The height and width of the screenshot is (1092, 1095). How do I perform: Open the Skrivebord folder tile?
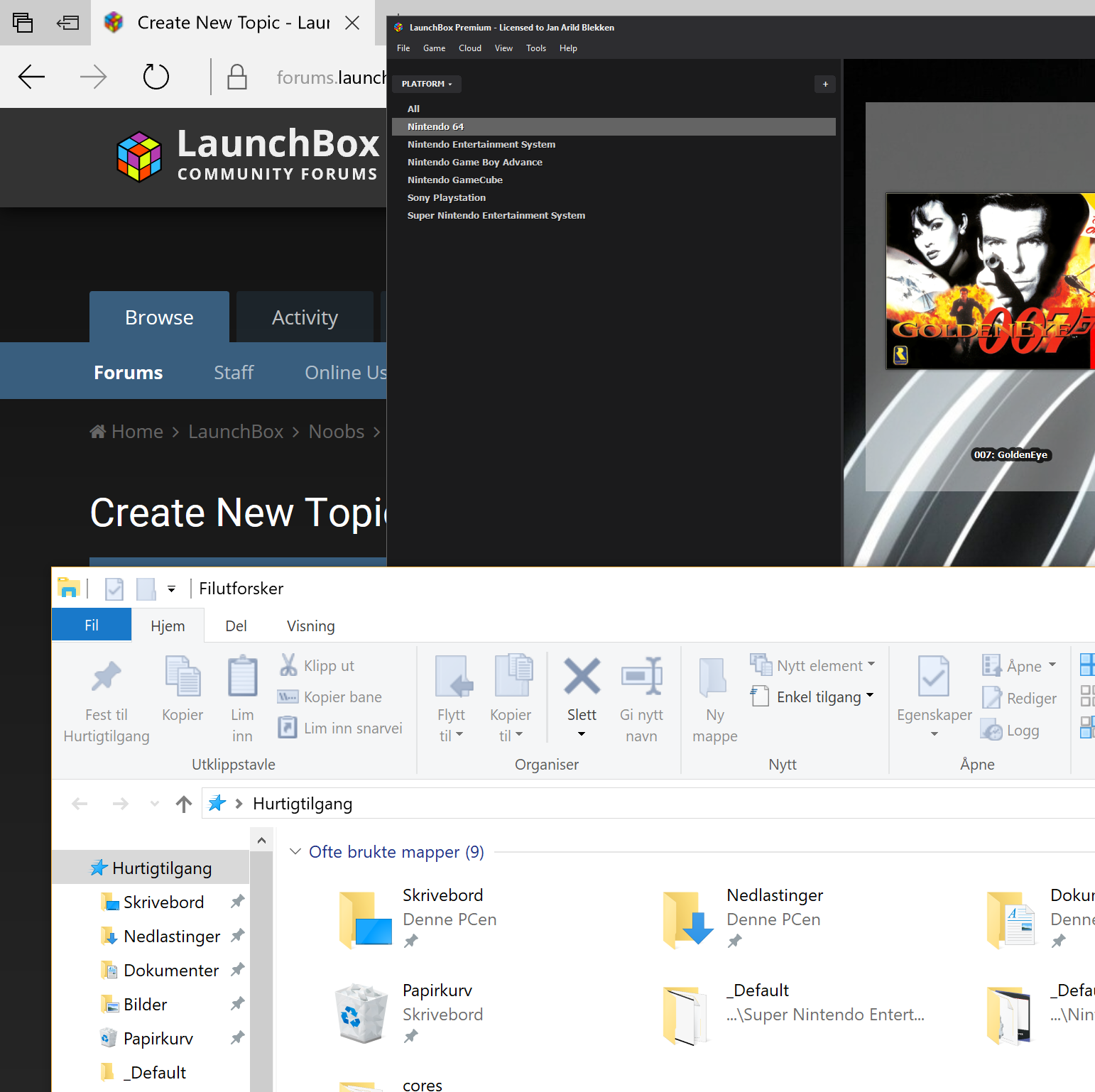(x=418, y=919)
